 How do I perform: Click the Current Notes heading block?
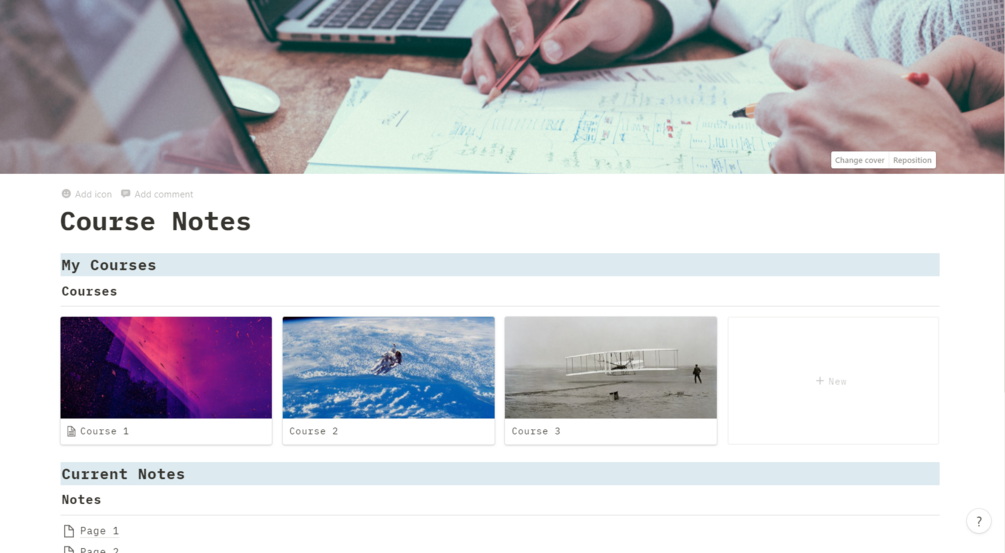point(500,474)
